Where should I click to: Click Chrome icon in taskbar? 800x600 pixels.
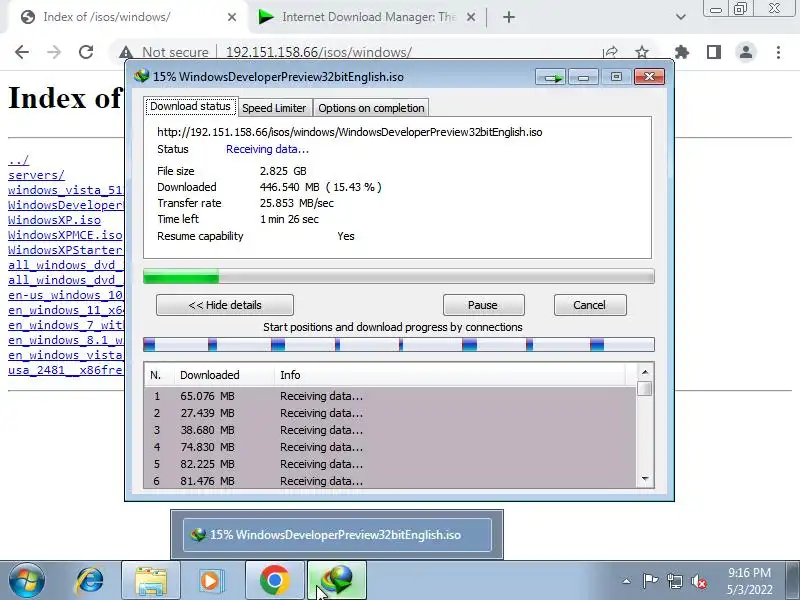[274, 581]
